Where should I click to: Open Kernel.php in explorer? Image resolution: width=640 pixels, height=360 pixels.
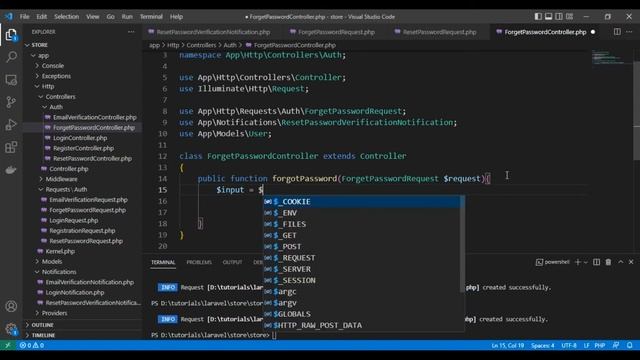(x=60, y=251)
